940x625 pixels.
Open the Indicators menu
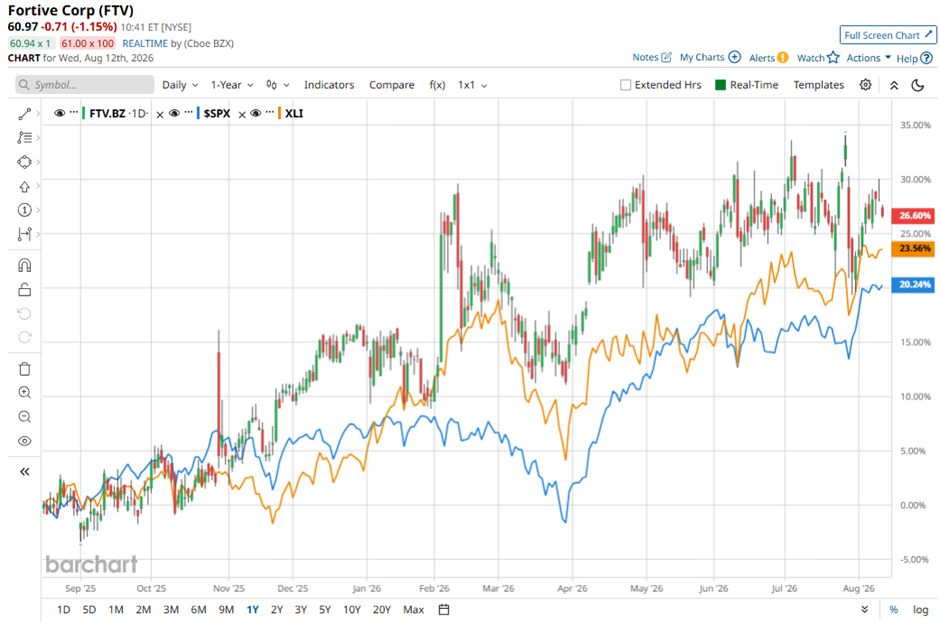click(329, 85)
